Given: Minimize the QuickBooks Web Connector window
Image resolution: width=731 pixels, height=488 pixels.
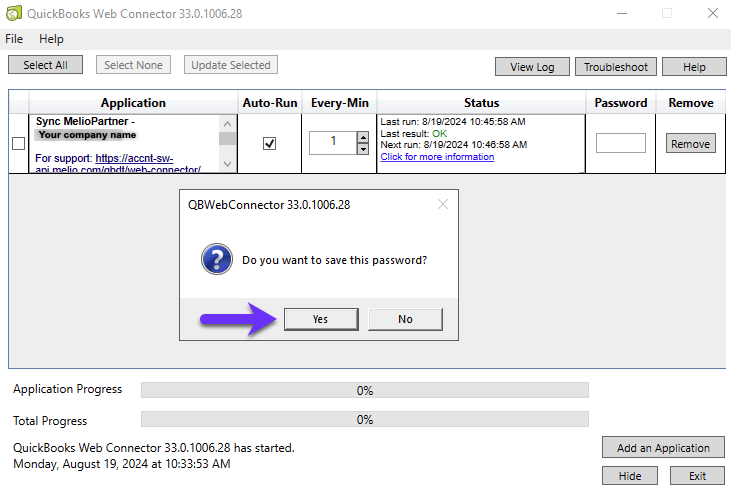Looking at the screenshot, I should (621, 14).
